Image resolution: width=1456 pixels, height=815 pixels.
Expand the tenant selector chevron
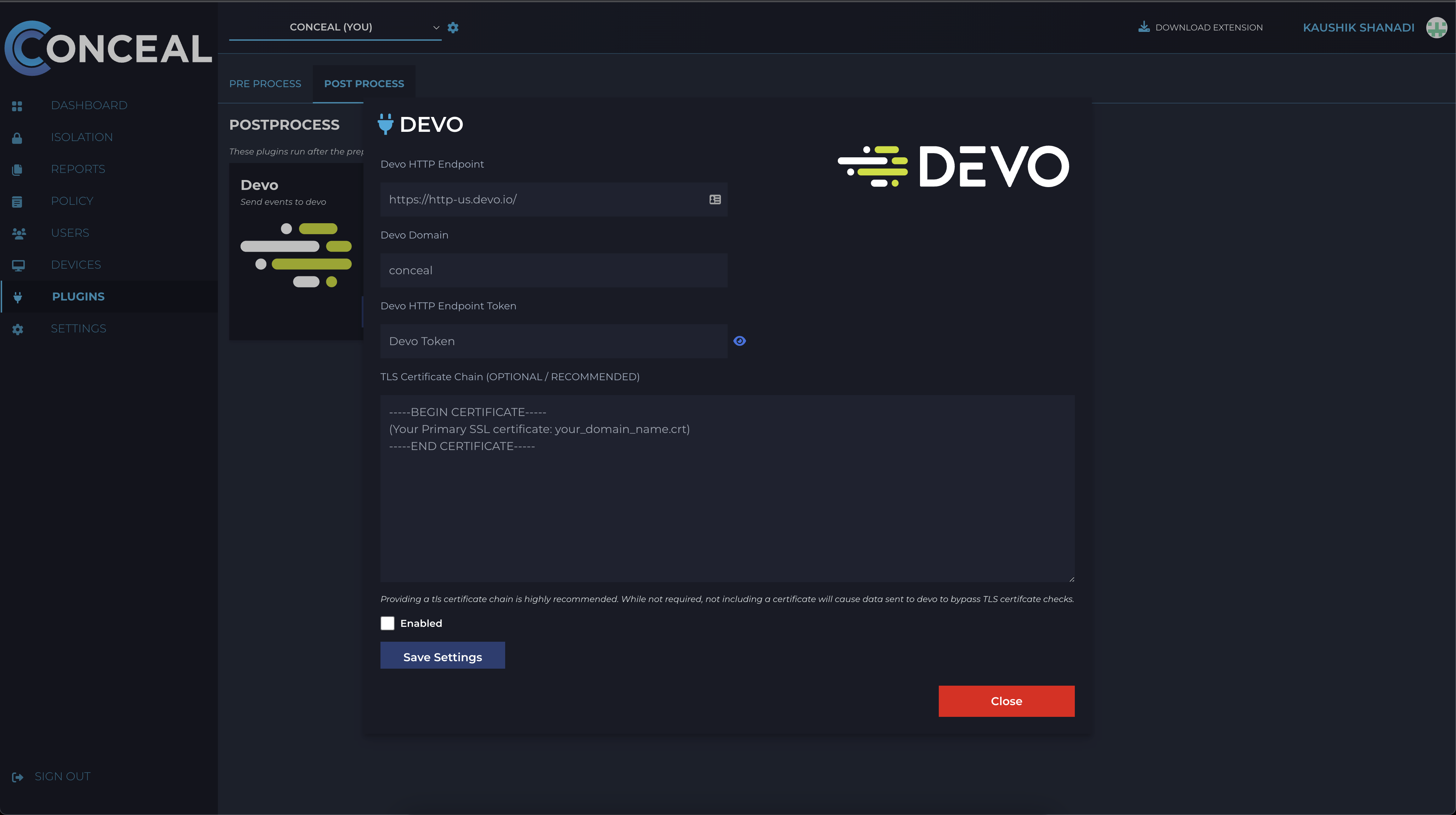tap(436, 27)
